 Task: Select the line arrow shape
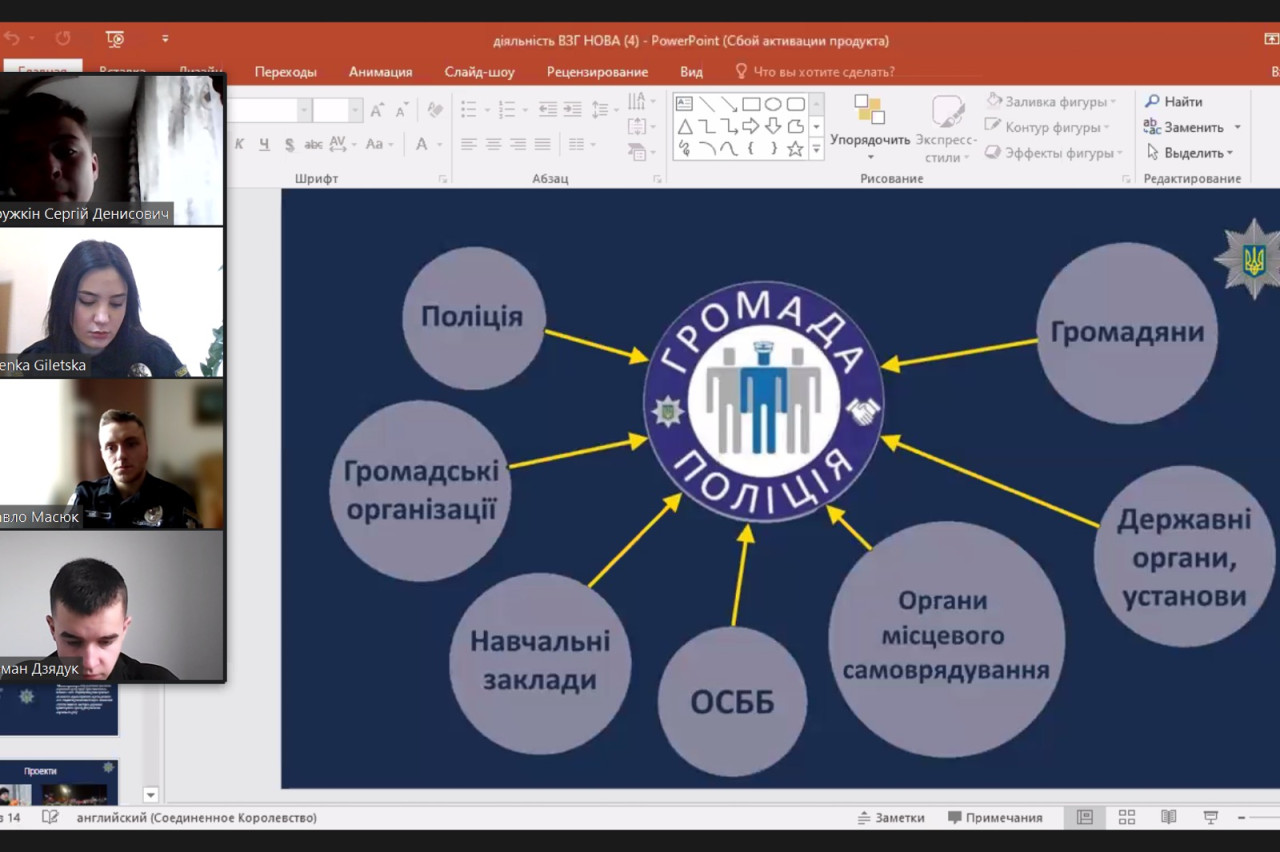[x=729, y=104]
